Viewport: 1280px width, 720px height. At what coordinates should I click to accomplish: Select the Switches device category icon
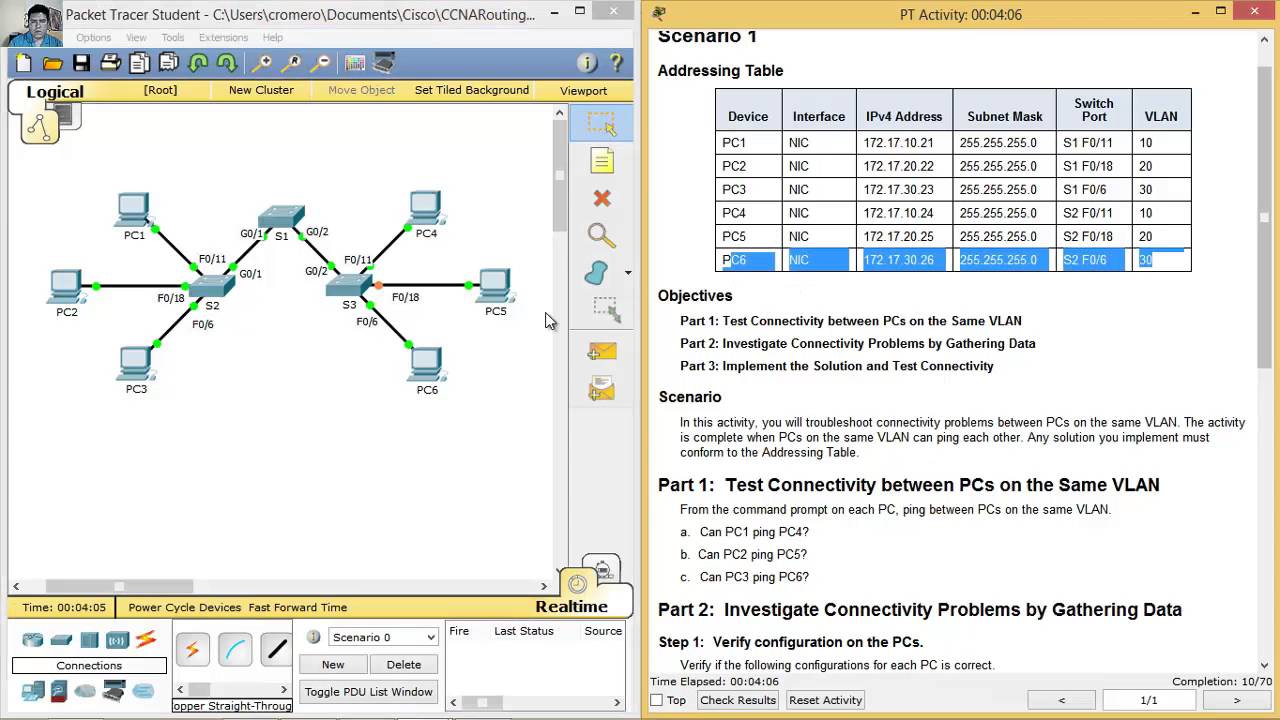62,640
